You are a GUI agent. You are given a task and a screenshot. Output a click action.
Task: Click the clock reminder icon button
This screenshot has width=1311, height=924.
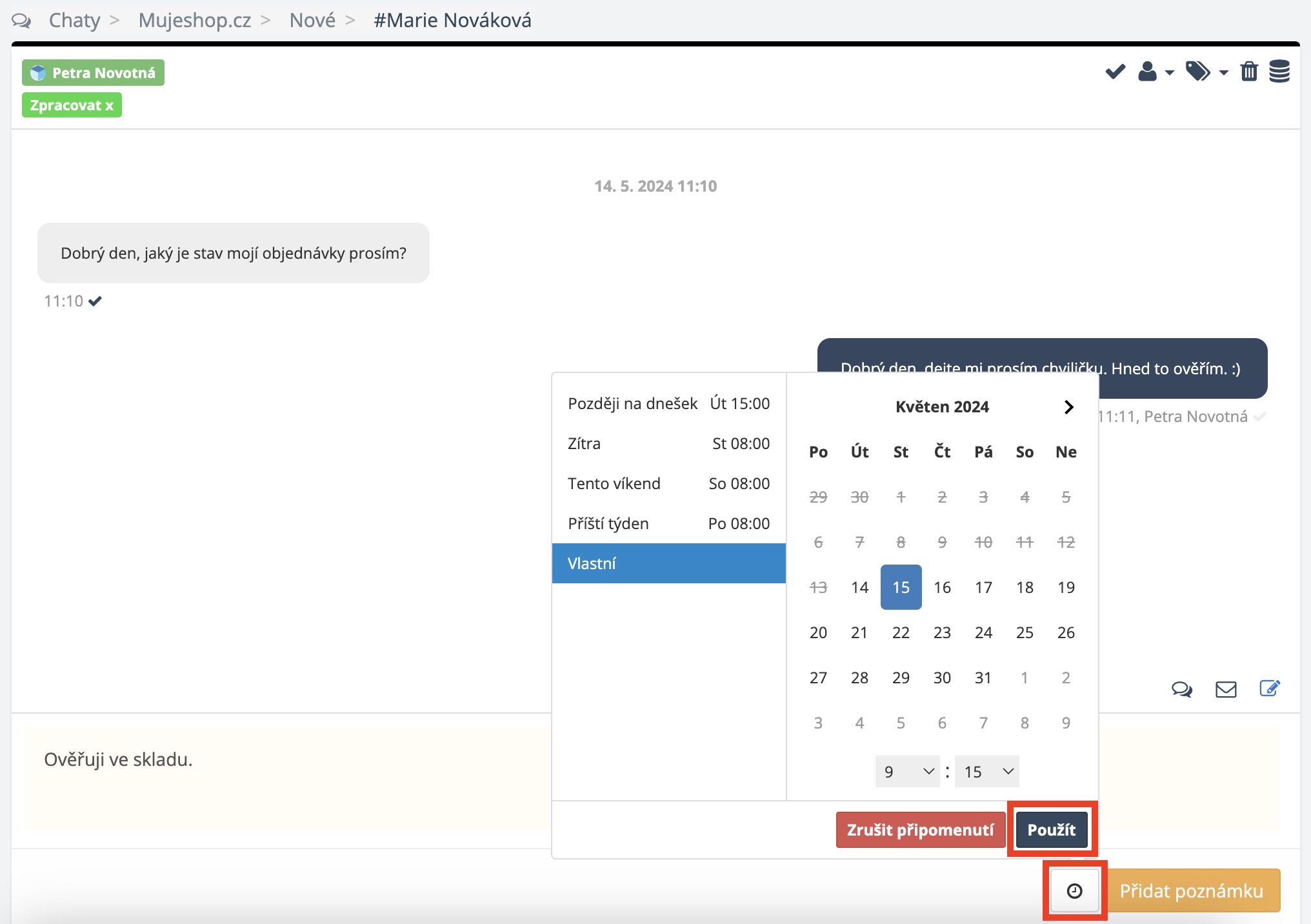(x=1074, y=891)
